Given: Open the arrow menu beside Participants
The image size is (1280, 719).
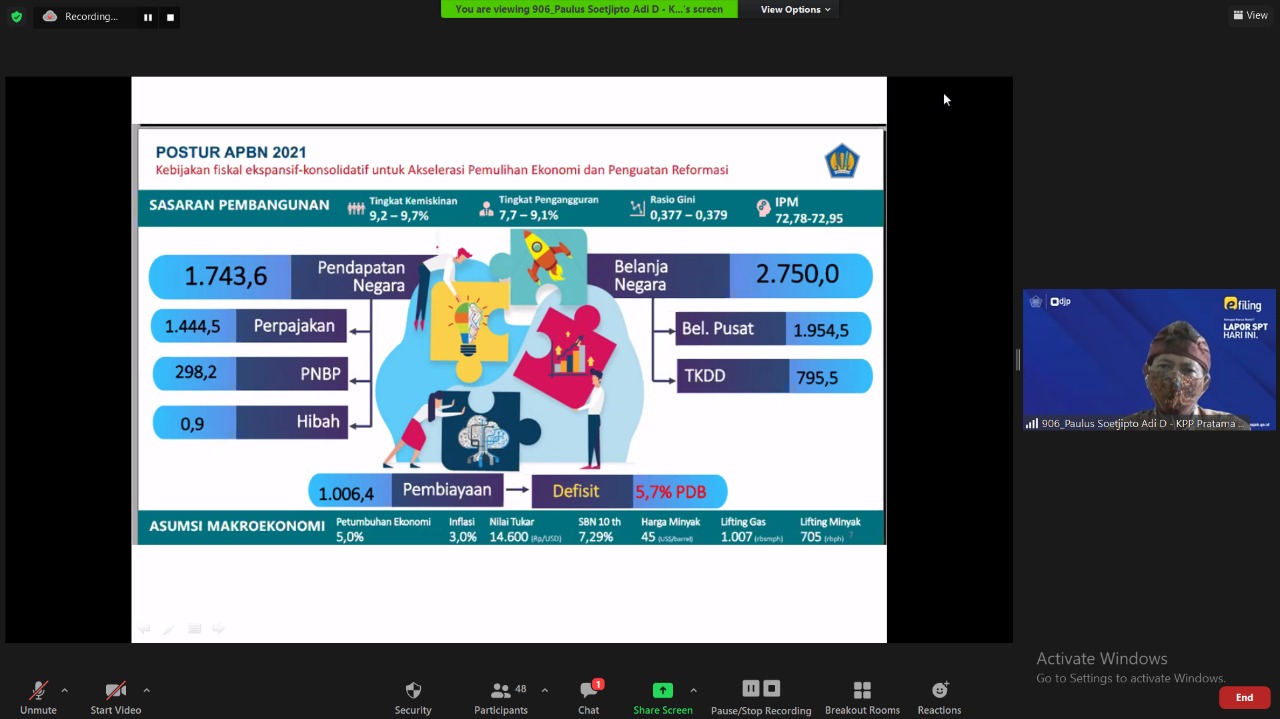Looking at the screenshot, I should click(544, 690).
